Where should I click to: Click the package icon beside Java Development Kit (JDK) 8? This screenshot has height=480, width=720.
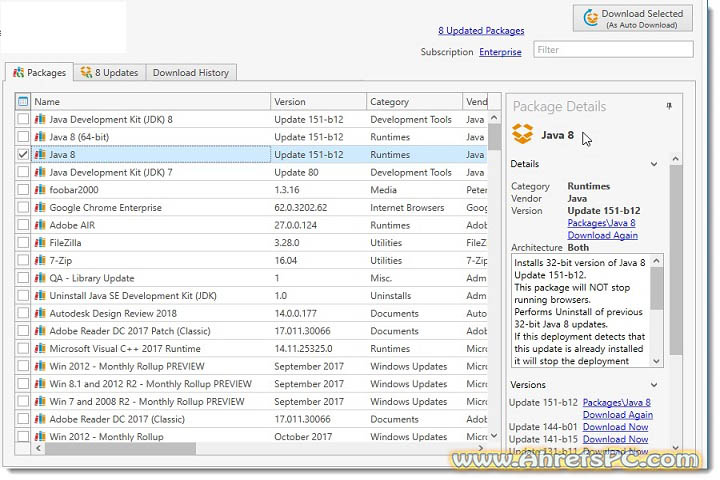coord(40,119)
